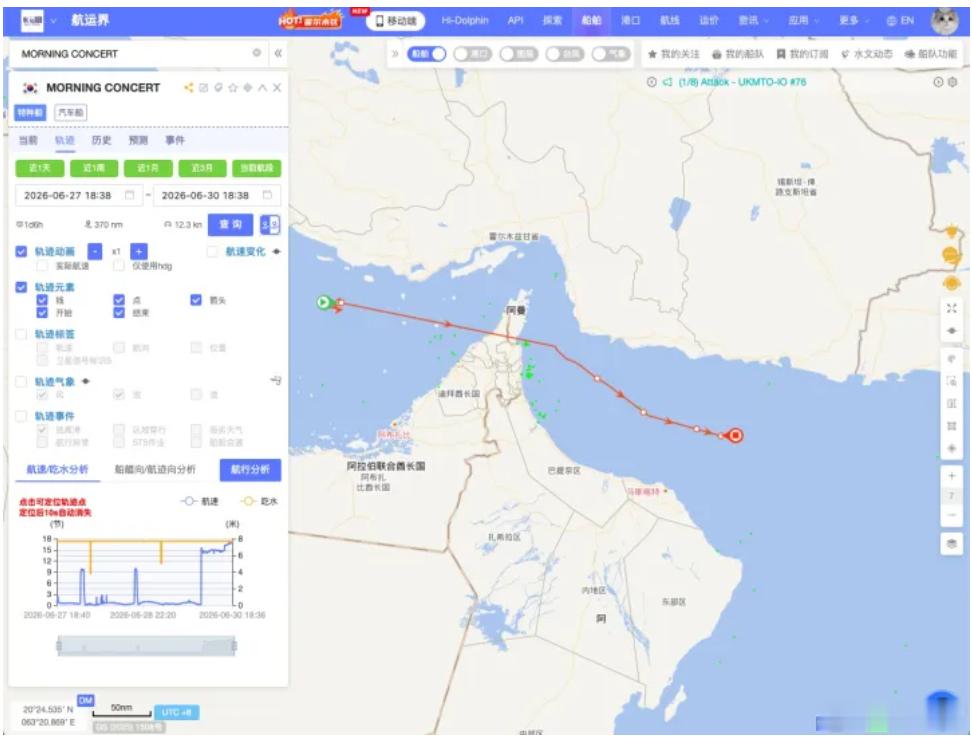
Task: Select the 船艏向/航迹向分析 tab
Action: (154, 469)
